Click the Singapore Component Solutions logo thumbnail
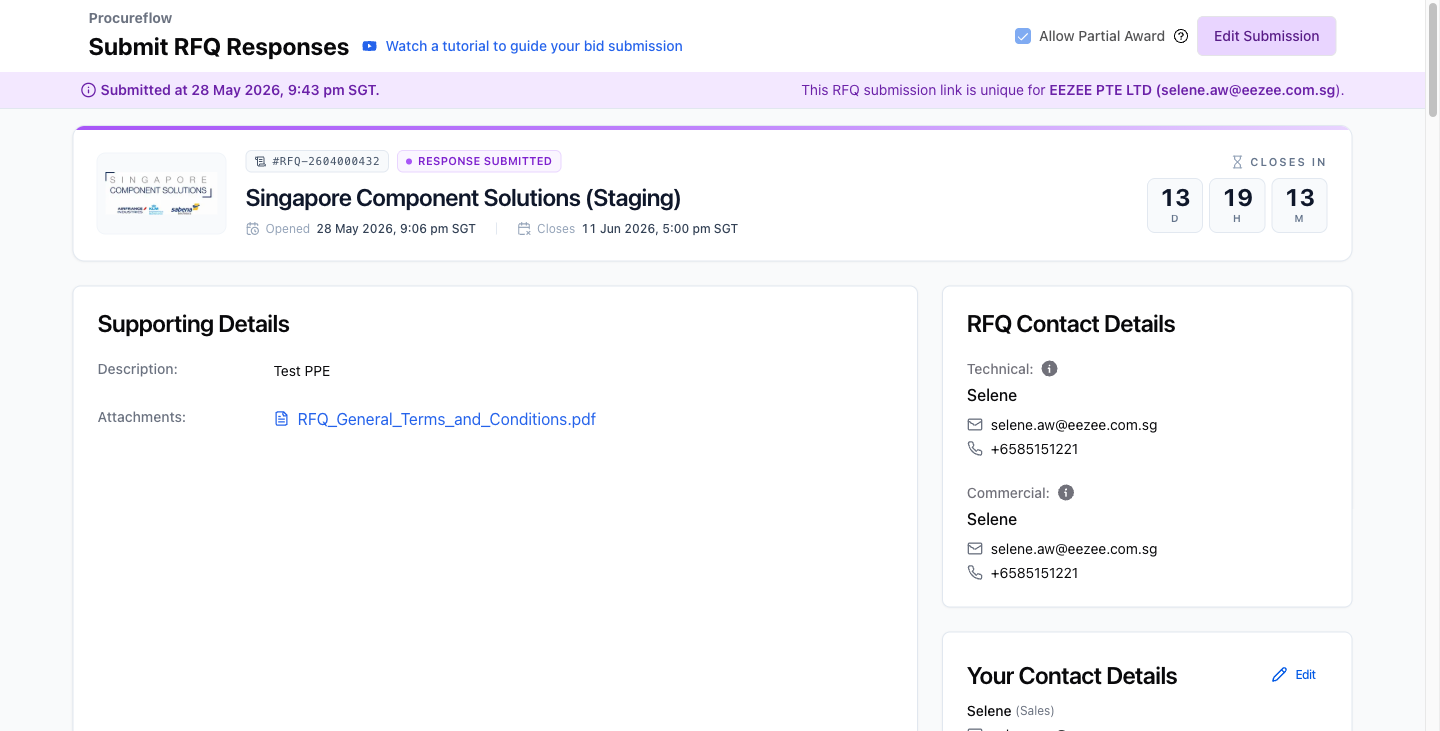This screenshot has height=731, width=1440. coord(161,194)
